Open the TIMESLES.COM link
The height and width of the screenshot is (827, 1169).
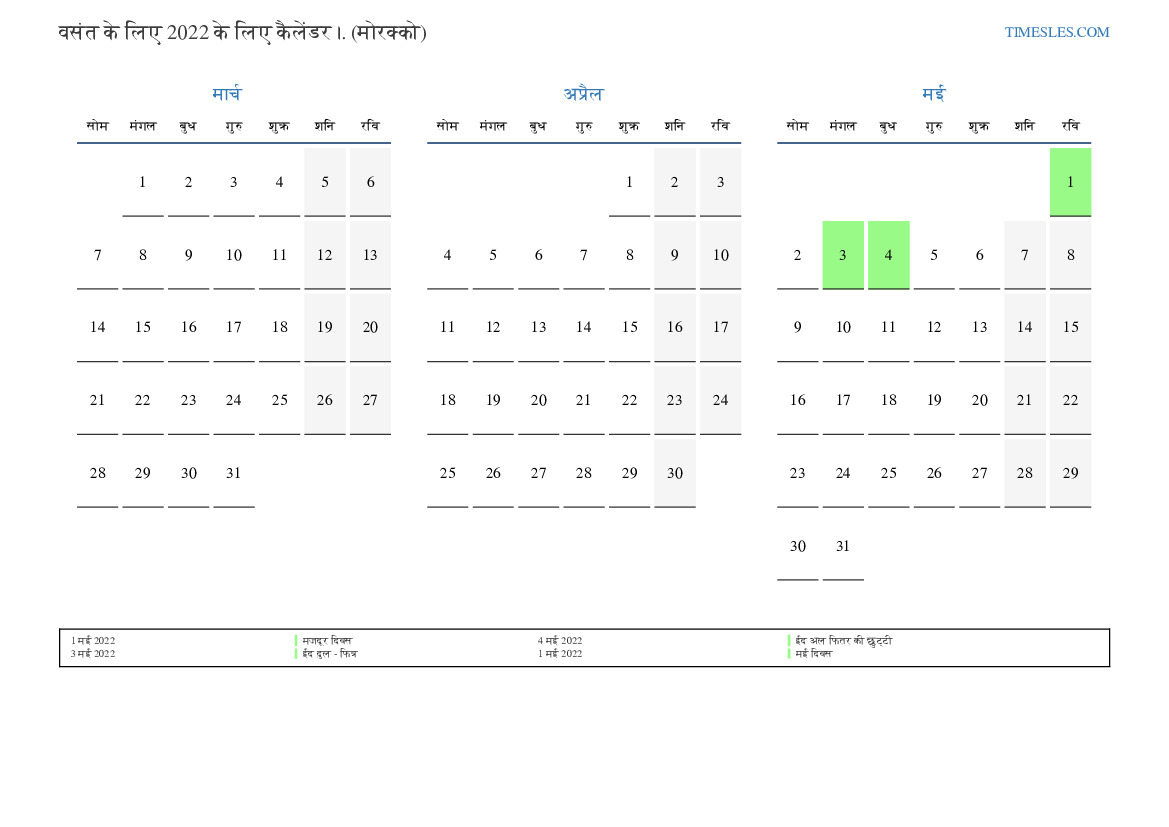pyautogui.click(x=1056, y=32)
